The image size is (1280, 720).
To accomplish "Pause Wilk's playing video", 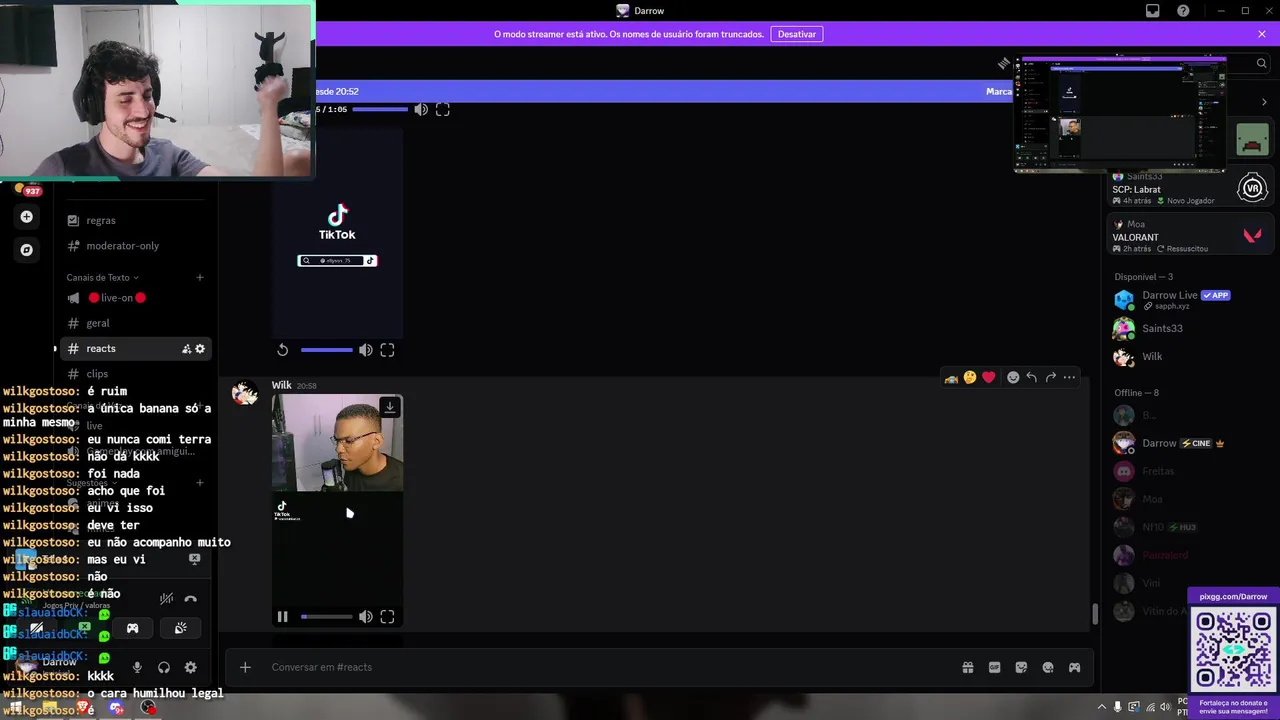I will pyautogui.click(x=283, y=617).
